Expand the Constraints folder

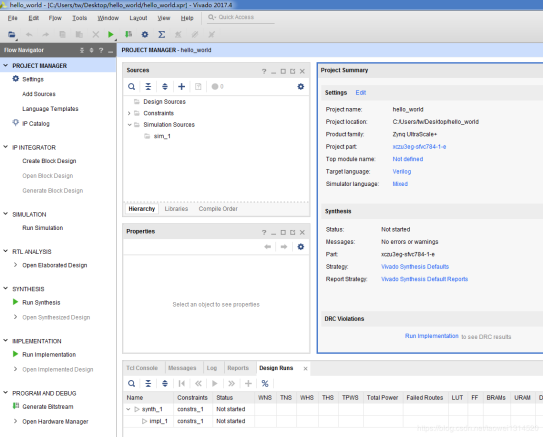pyautogui.click(x=129, y=113)
